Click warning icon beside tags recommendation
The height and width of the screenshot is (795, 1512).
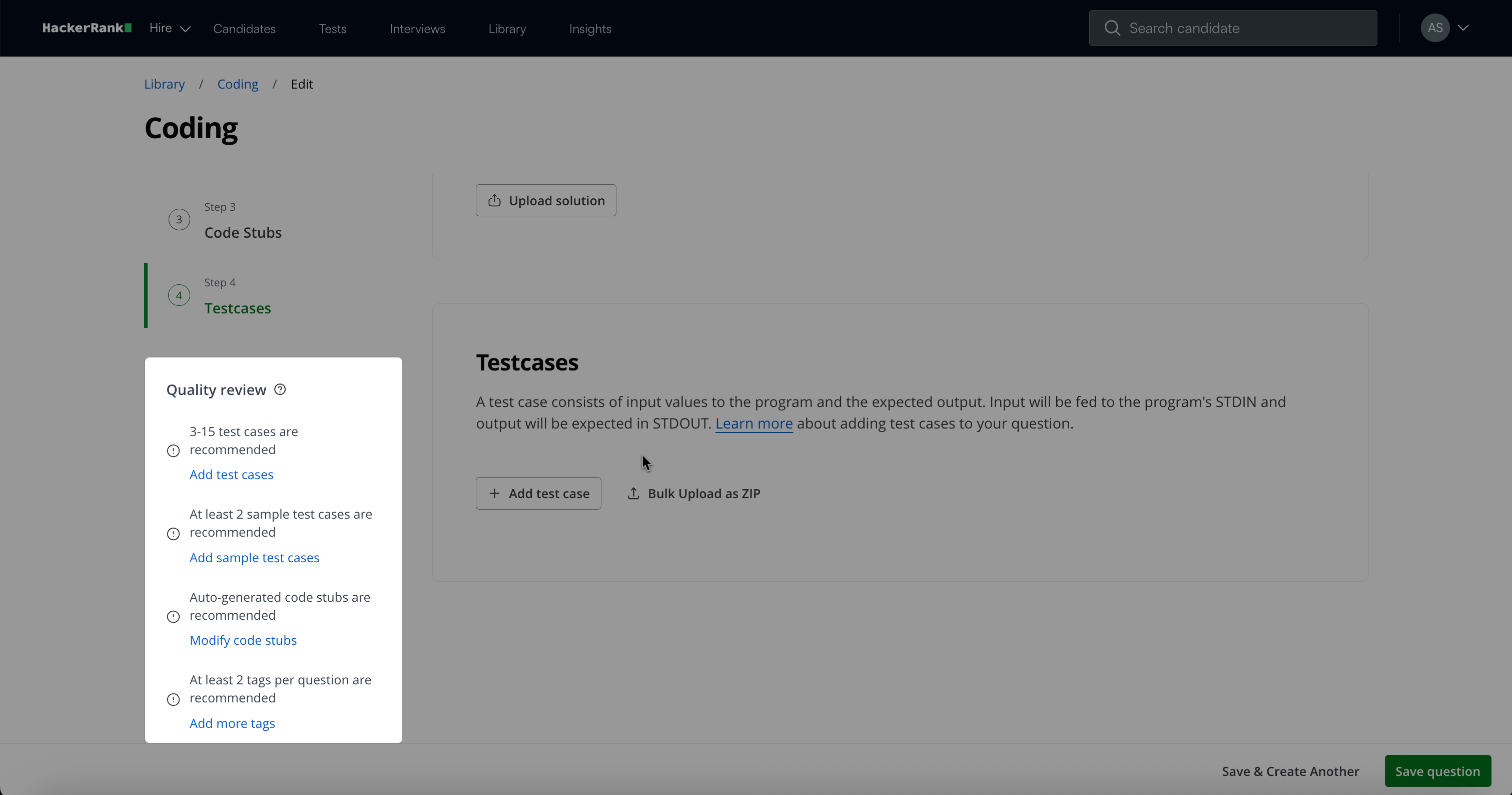(x=173, y=699)
